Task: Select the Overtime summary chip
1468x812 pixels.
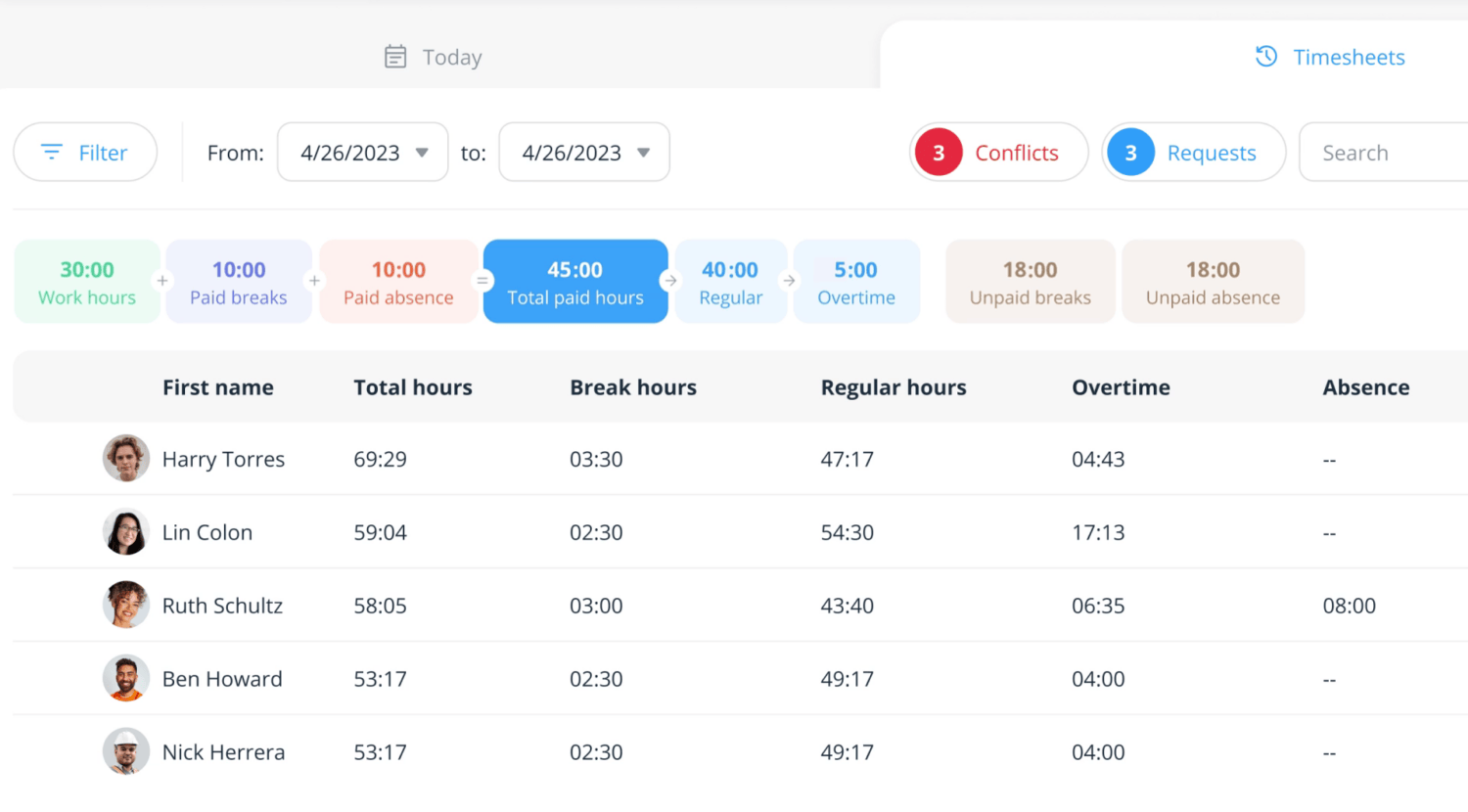Action: (856, 281)
